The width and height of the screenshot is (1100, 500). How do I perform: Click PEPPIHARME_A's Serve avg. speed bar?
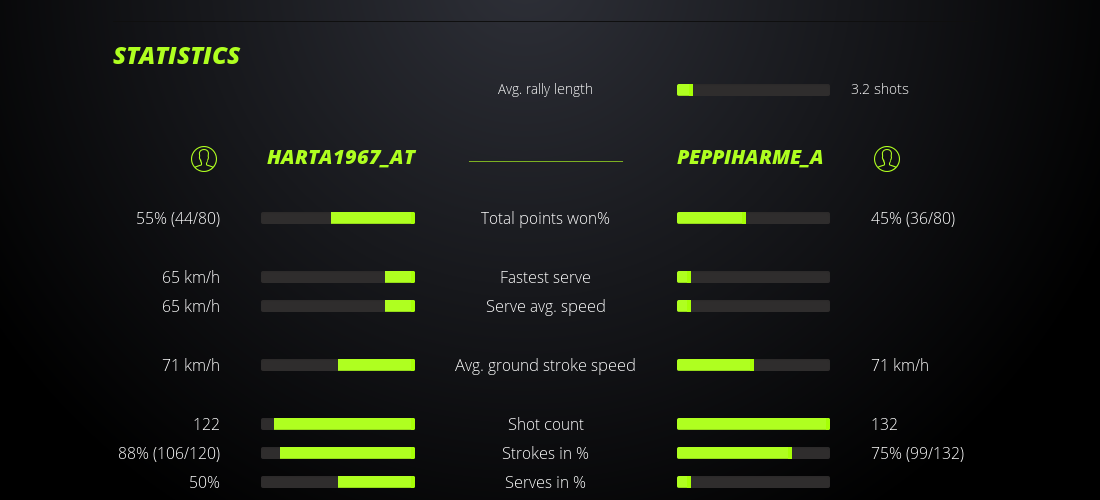[x=753, y=306]
